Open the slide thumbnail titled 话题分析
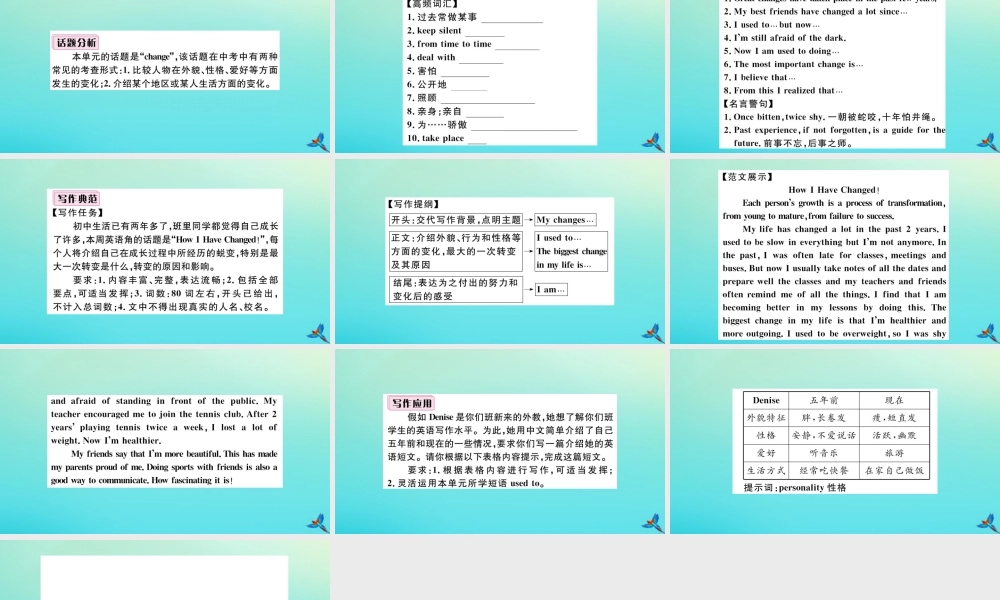This screenshot has width=1000, height=600. [165, 77]
